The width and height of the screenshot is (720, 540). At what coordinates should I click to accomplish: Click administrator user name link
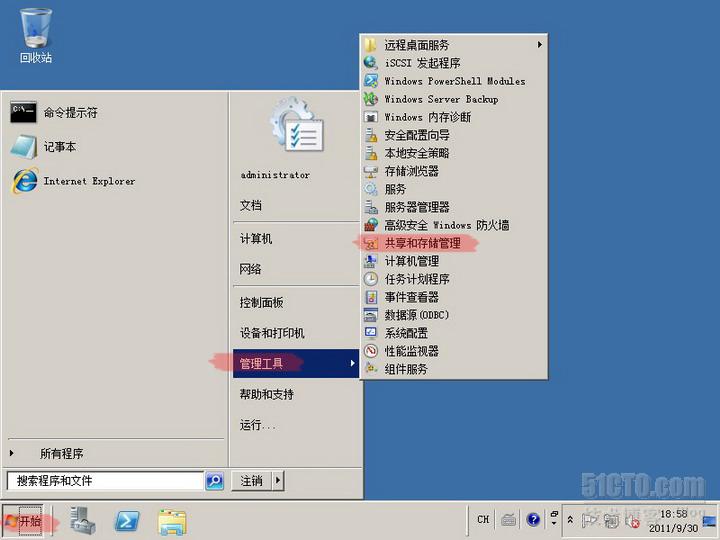click(x=275, y=175)
